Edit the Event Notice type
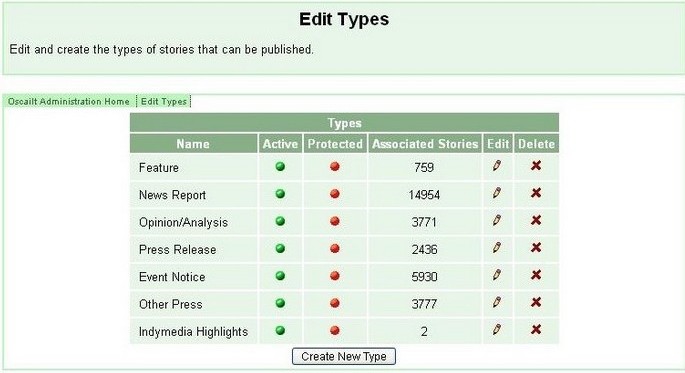685x373 pixels. pos(497,275)
